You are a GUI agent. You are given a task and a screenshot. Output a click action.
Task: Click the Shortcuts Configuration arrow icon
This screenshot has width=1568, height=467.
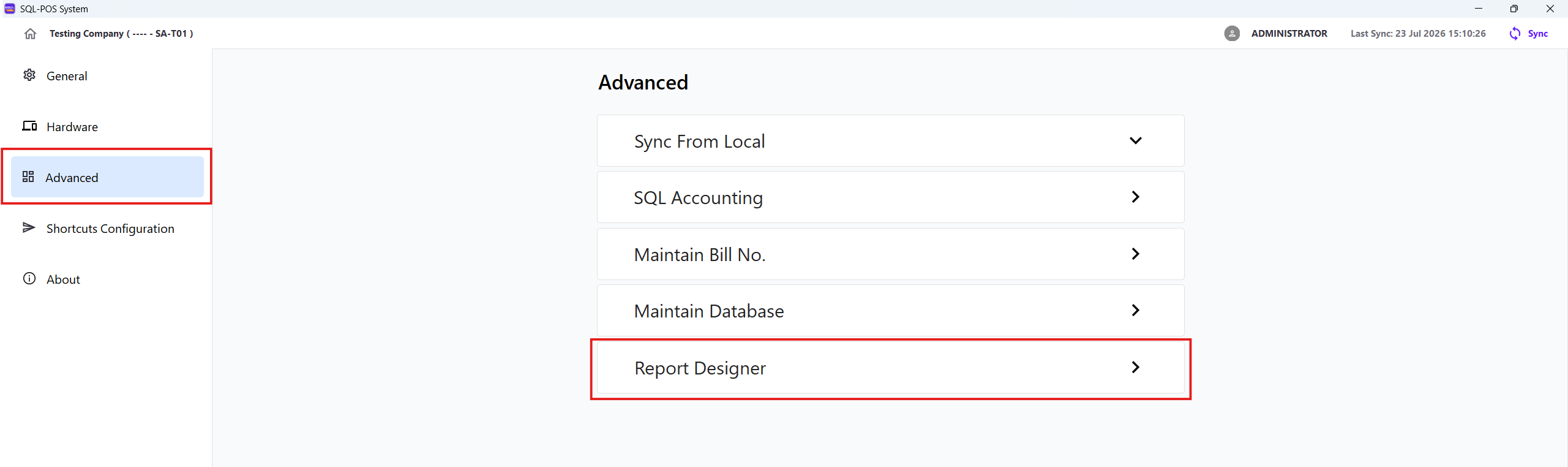(x=29, y=227)
